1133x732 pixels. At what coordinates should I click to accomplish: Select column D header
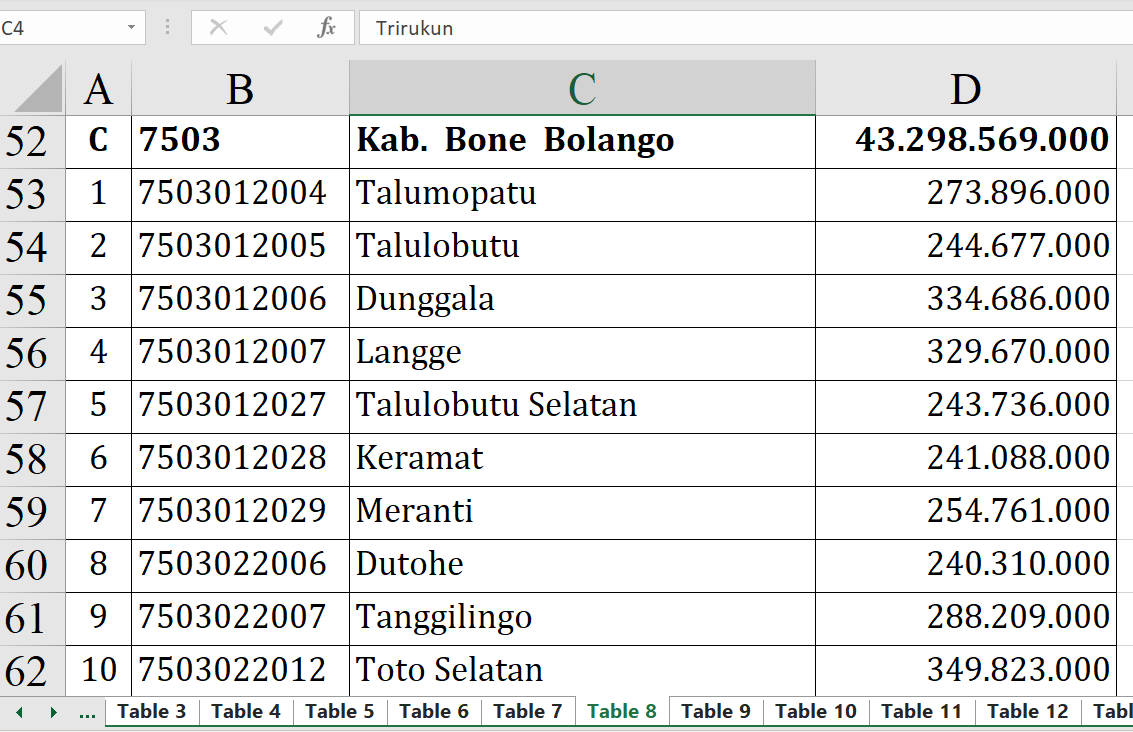click(965, 90)
